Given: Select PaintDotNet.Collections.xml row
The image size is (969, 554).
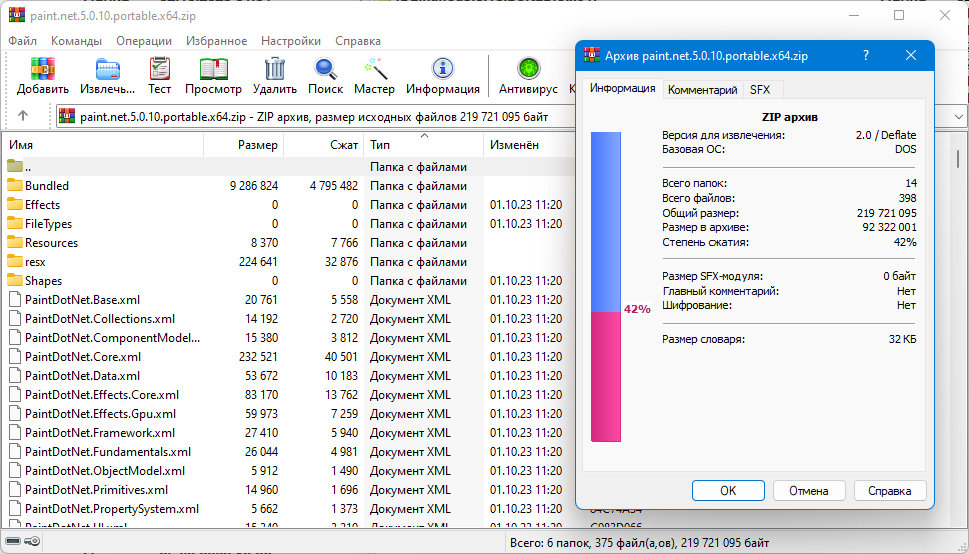Looking at the screenshot, I should [x=287, y=319].
